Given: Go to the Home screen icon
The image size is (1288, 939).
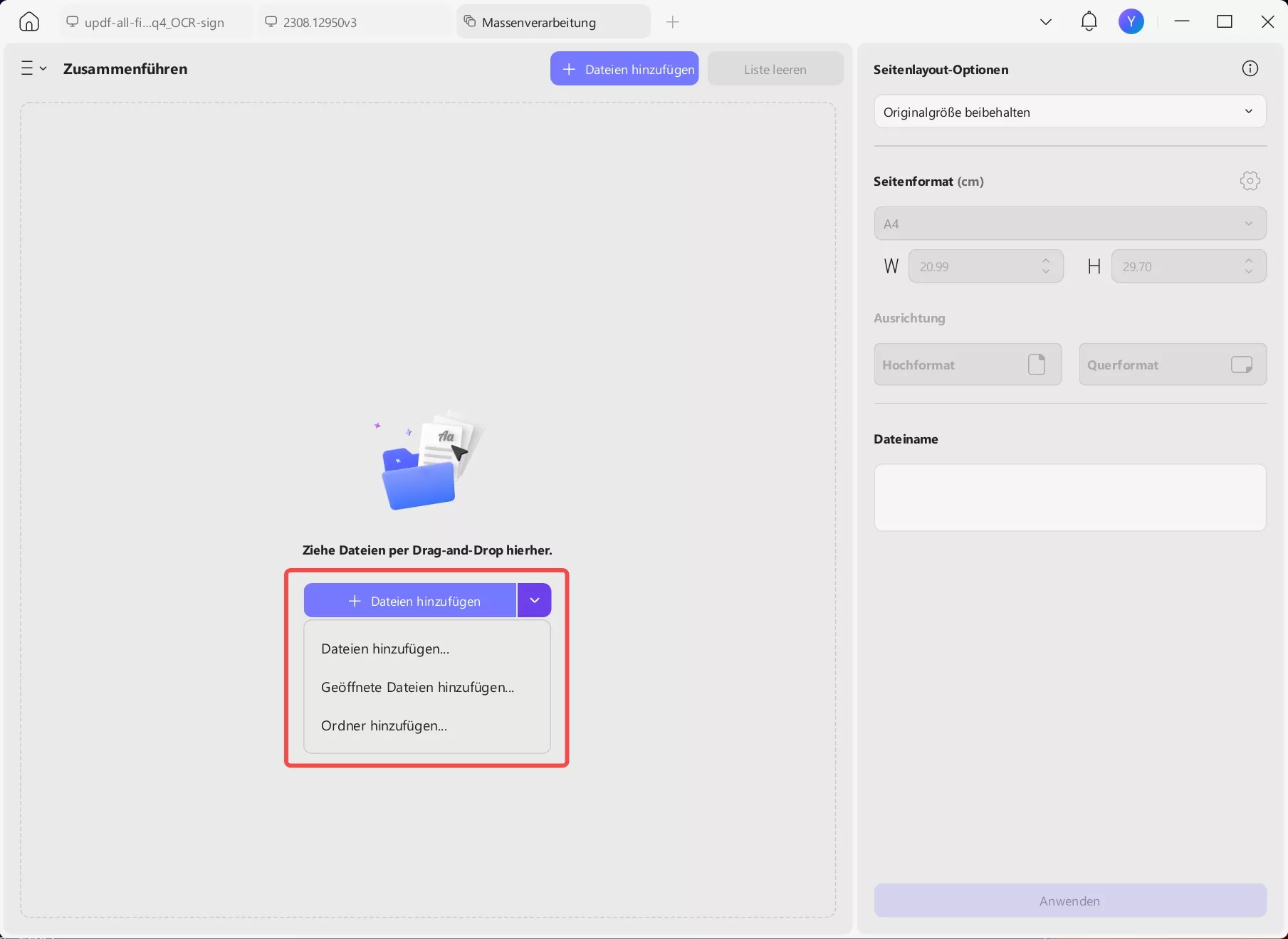Looking at the screenshot, I should [29, 22].
